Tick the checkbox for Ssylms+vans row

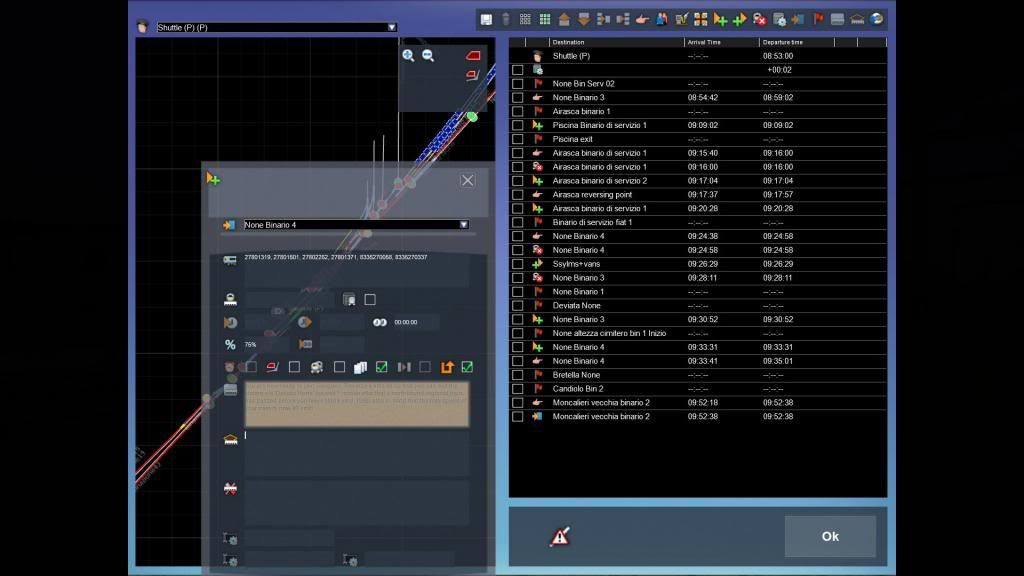tap(517, 264)
